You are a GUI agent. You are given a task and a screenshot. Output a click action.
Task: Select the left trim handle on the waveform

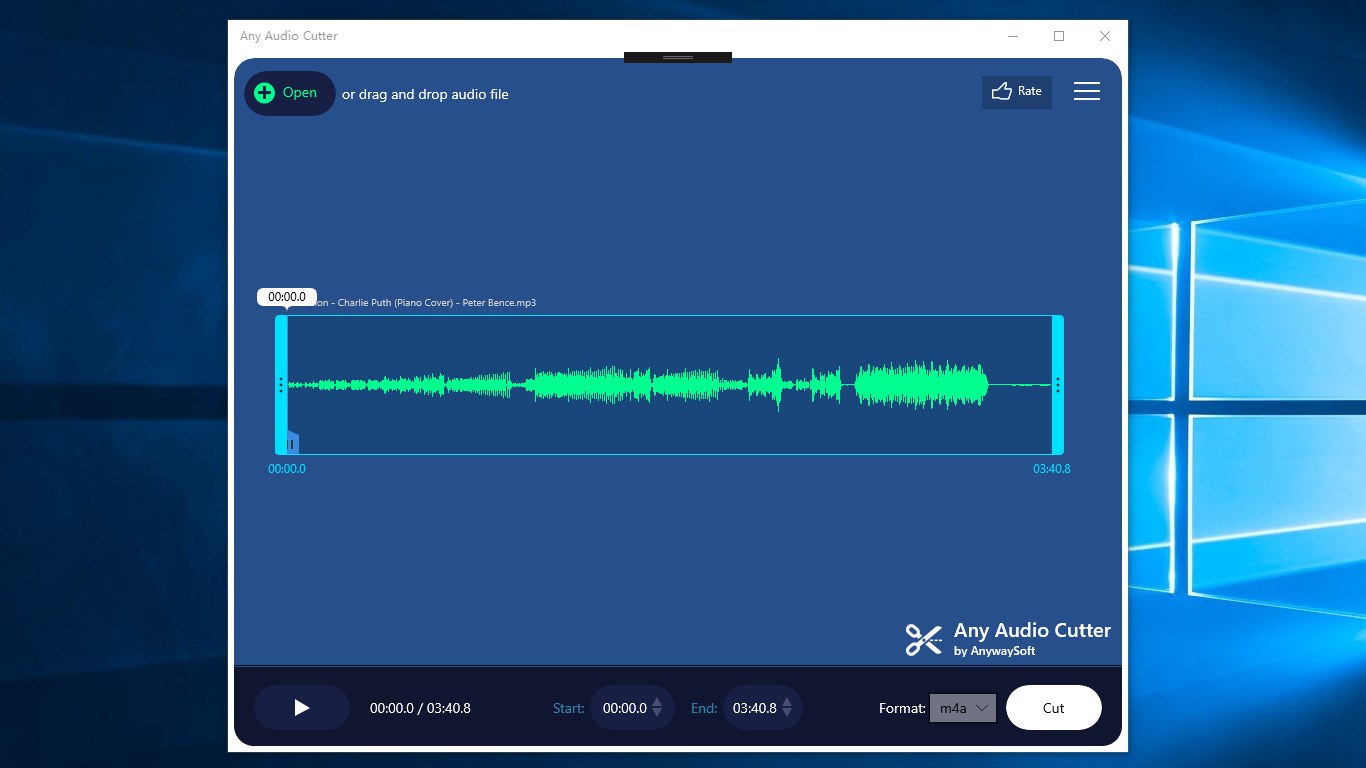281,385
